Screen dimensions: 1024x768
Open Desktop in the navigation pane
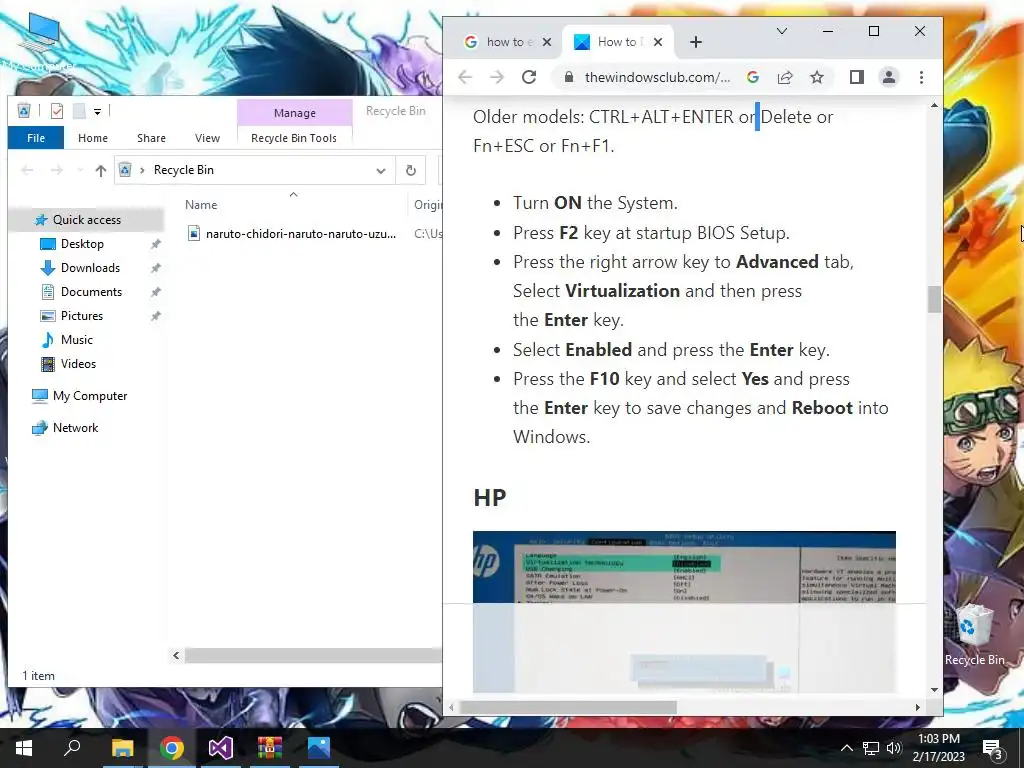82,244
